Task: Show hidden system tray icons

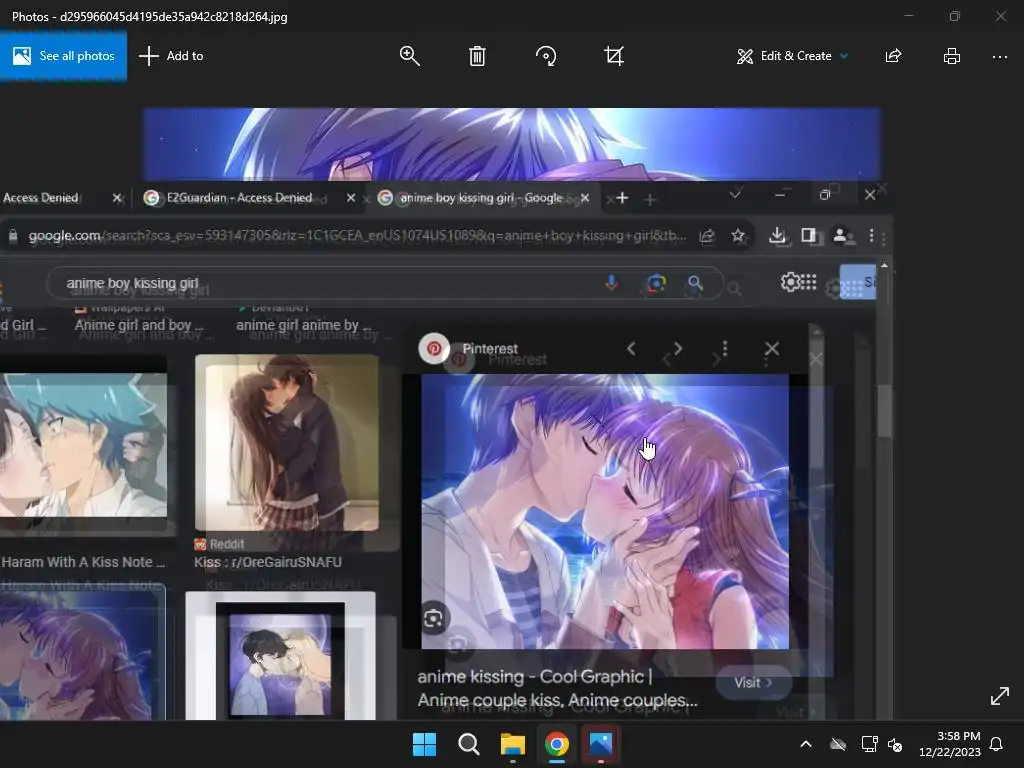Action: pos(806,744)
